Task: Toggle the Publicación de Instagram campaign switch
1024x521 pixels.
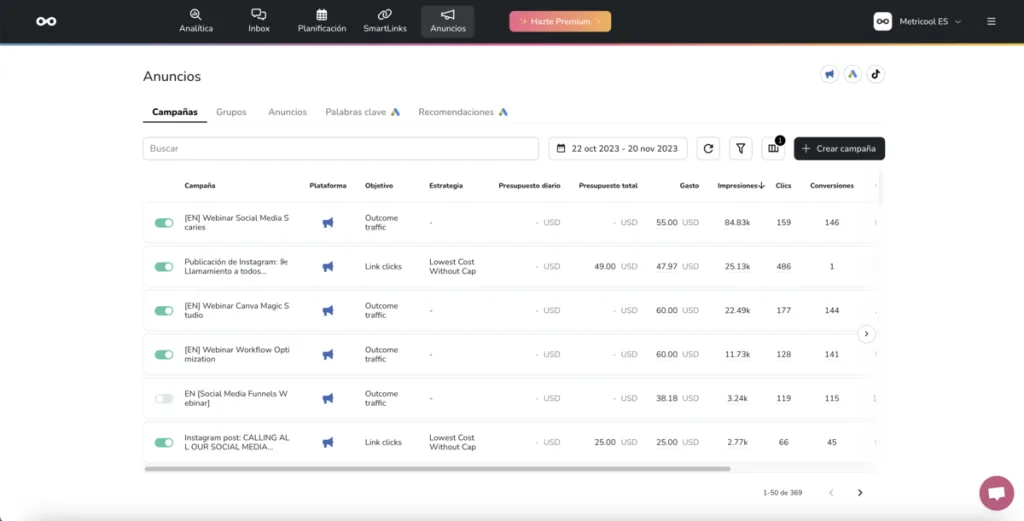Action: pyautogui.click(x=164, y=266)
